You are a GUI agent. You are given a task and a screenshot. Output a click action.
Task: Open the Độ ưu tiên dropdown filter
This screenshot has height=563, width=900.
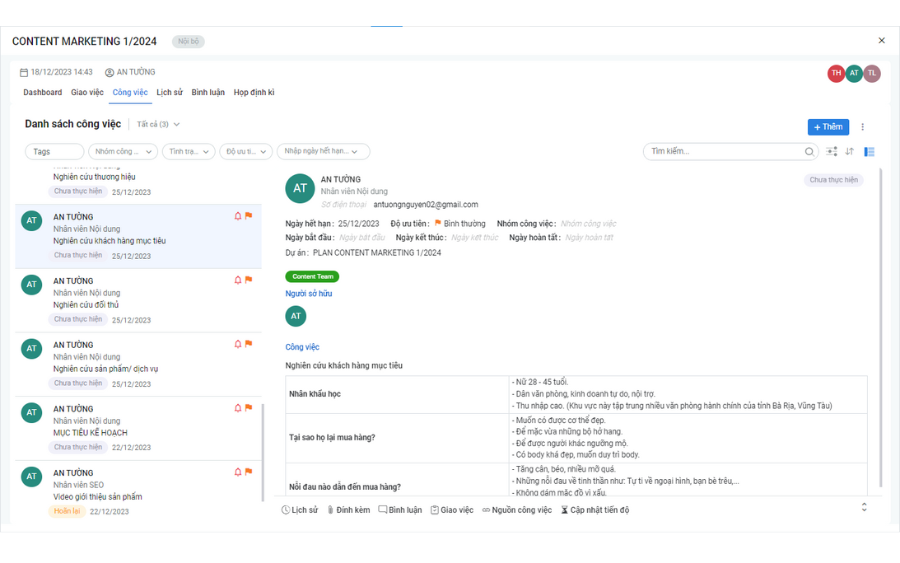[x=246, y=152]
